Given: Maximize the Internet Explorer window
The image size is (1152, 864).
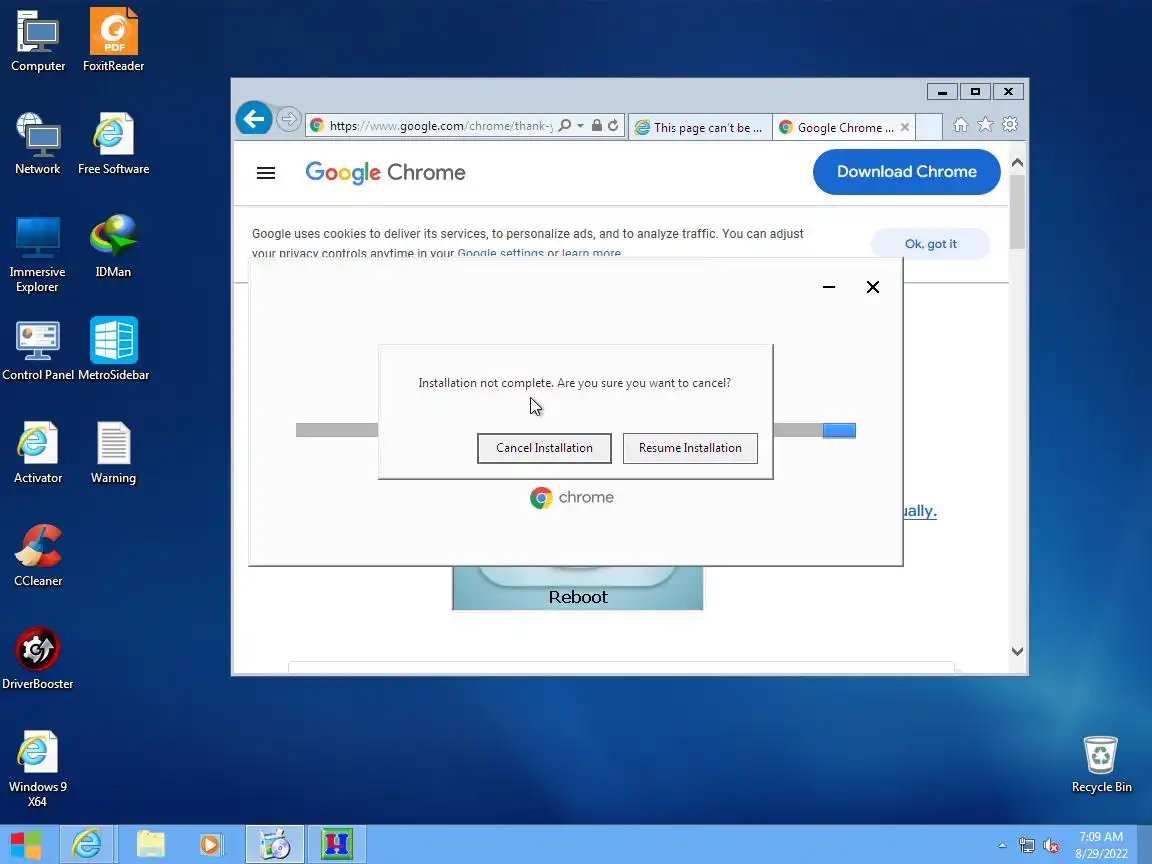Looking at the screenshot, I should click(975, 92).
